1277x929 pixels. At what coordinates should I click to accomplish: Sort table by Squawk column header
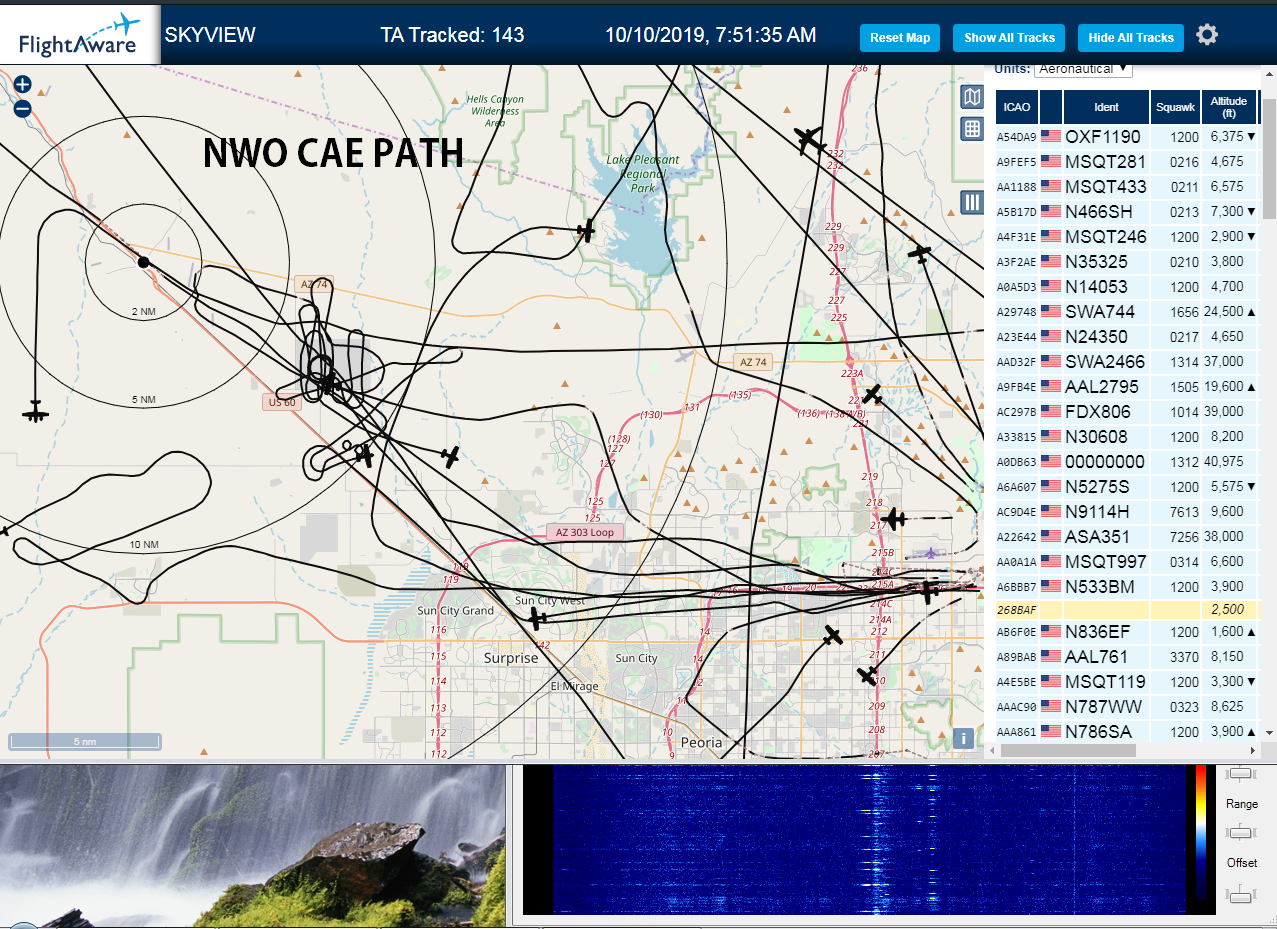click(x=1175, y=107)
